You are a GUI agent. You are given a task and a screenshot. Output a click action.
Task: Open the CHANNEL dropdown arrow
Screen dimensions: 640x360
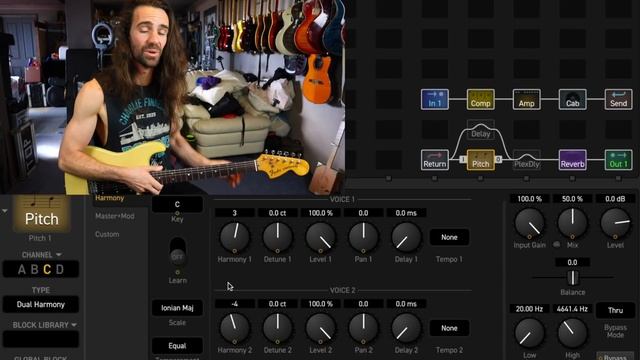[x=59, y=255]
